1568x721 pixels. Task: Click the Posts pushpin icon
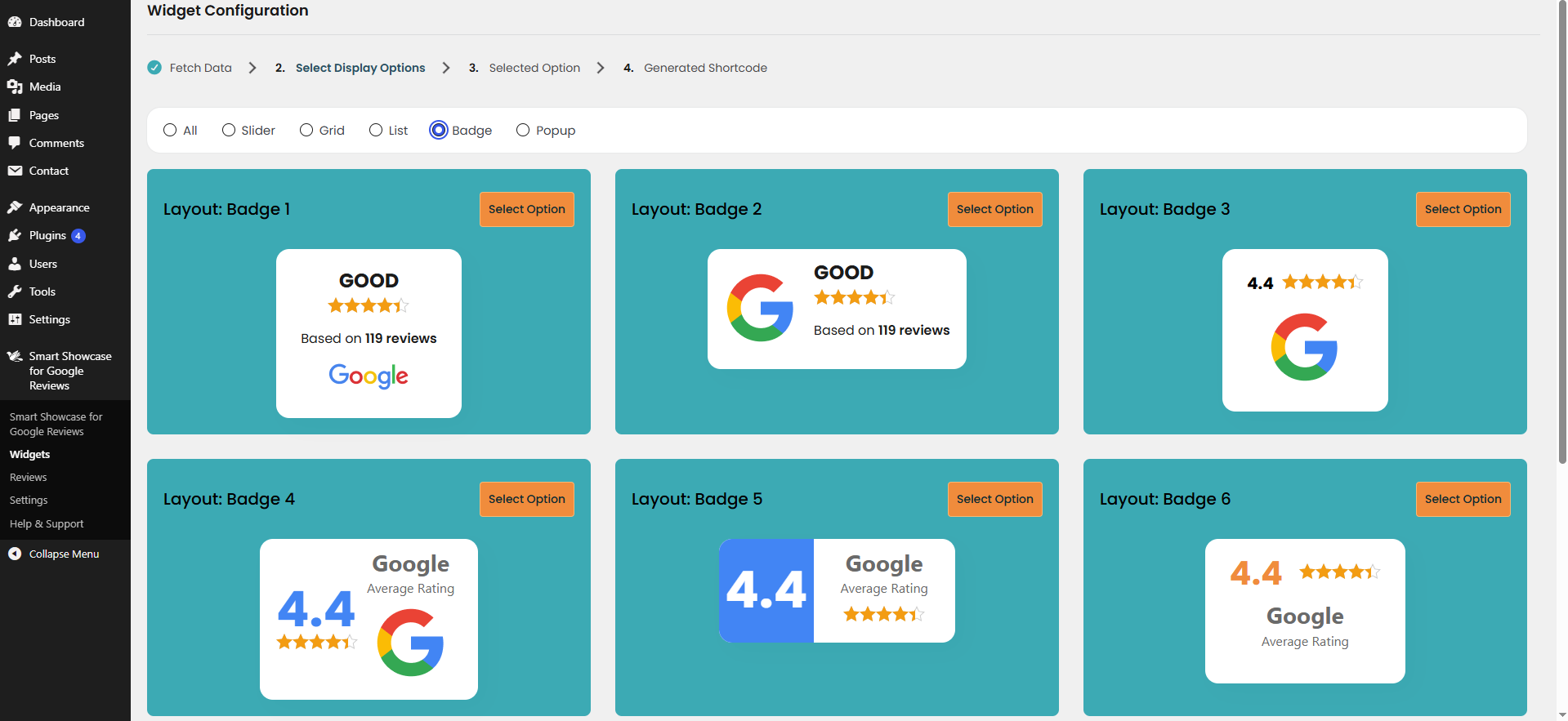click(x=15, y=59)
